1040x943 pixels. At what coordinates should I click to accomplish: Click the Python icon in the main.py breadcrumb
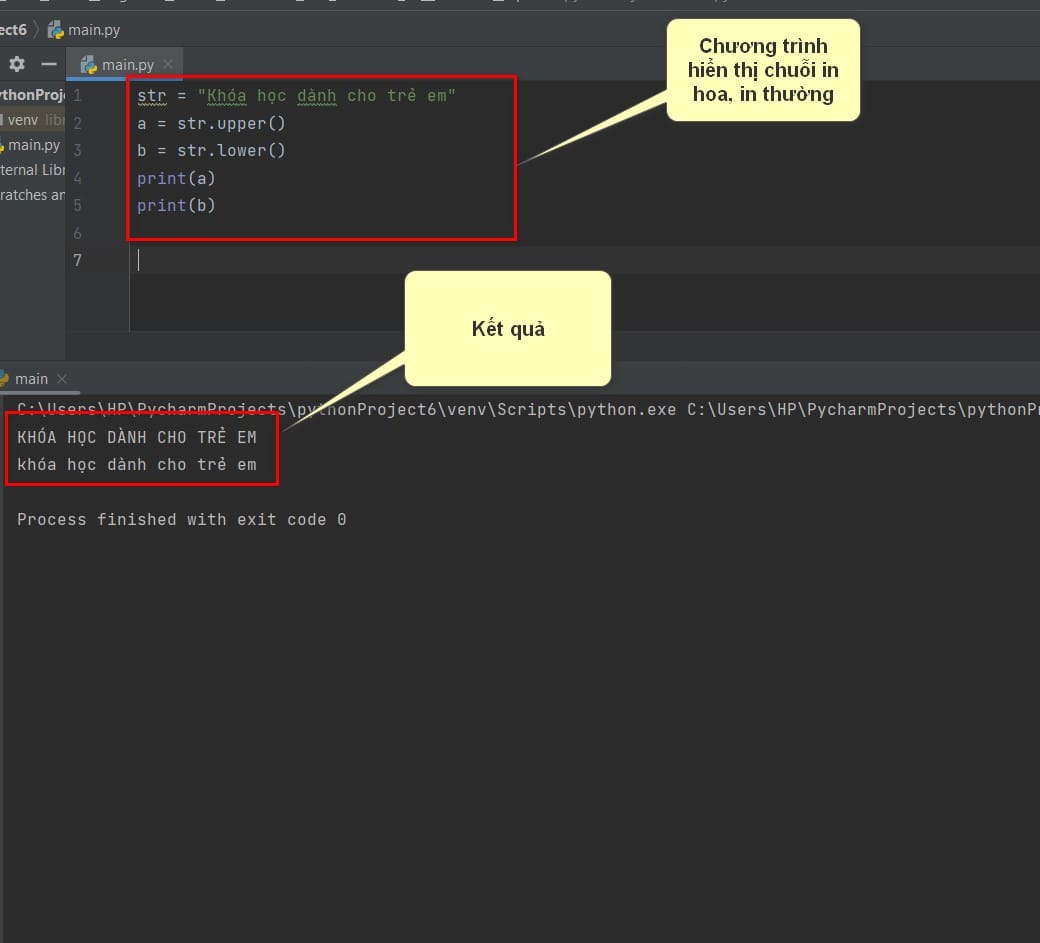(x=55, y=30)
